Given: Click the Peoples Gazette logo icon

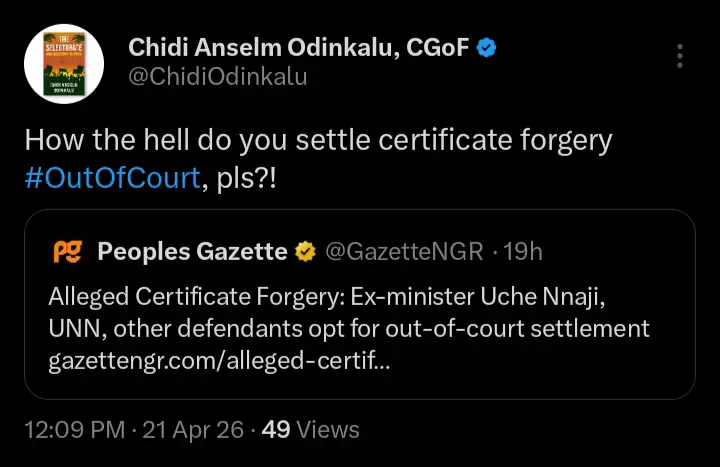Looking at the screenshot, I should click(x=66, y=252).
